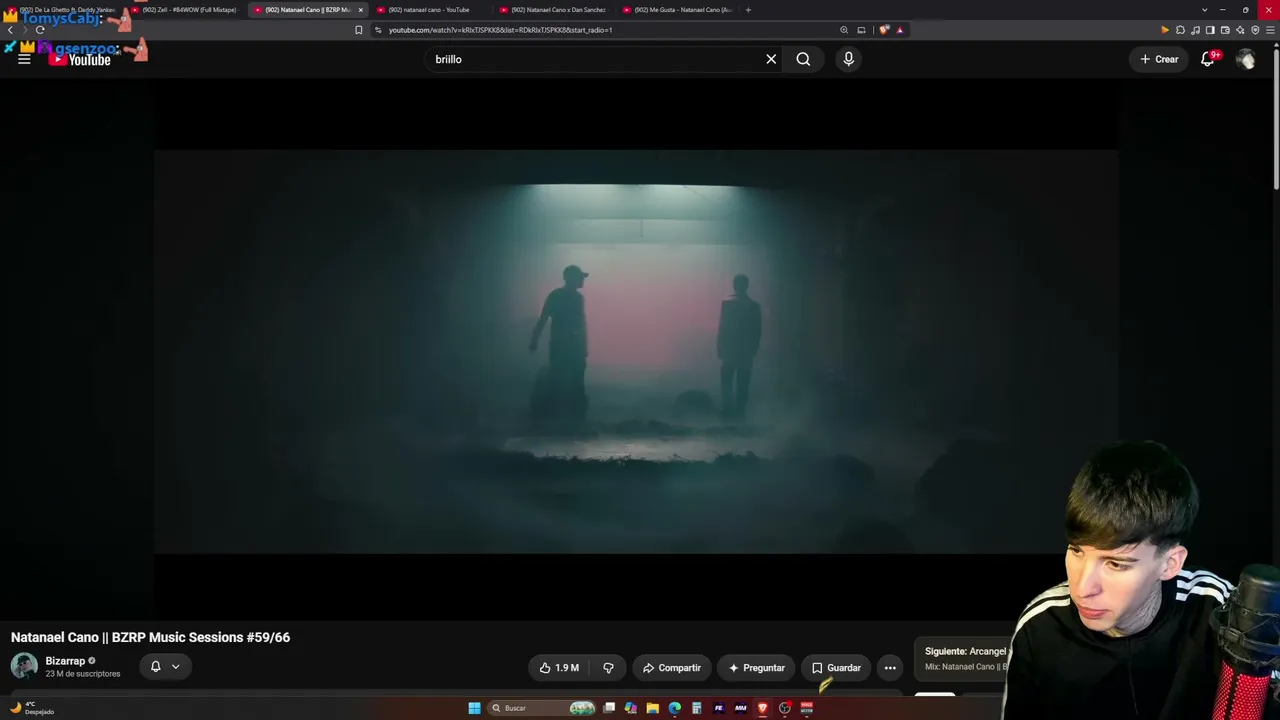The image size is (1280, 720).
Task: Open the weather widget showing Despejado
Action: click(31, 708)
